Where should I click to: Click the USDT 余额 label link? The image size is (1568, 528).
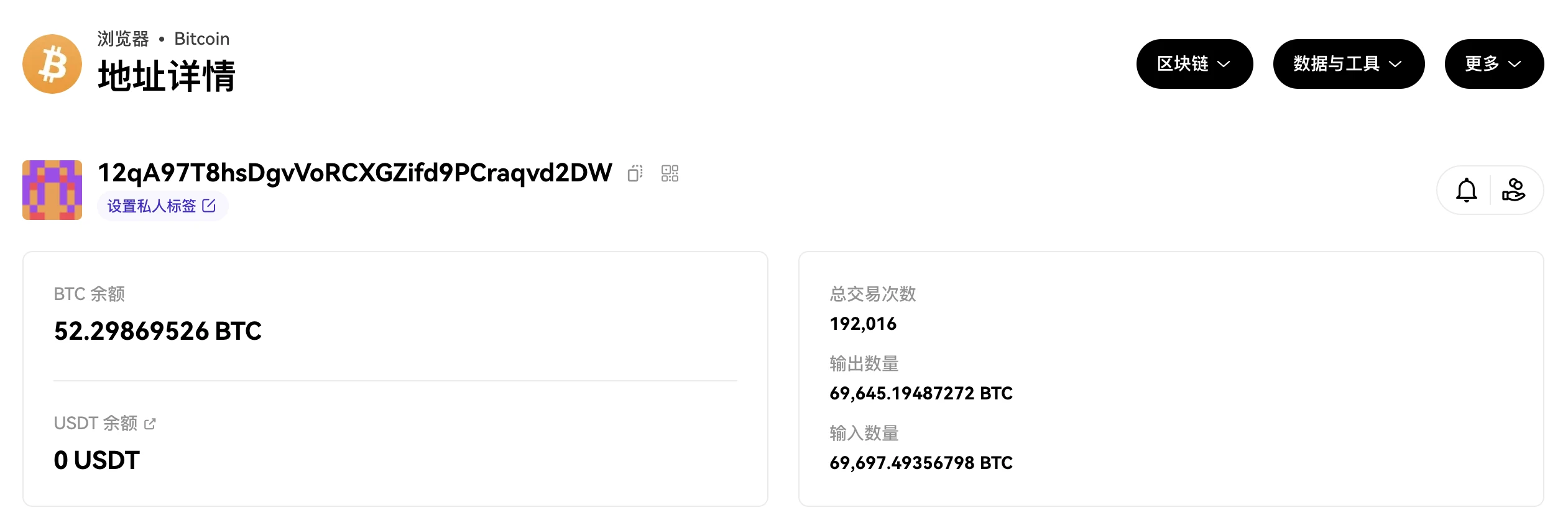[96, 424]
